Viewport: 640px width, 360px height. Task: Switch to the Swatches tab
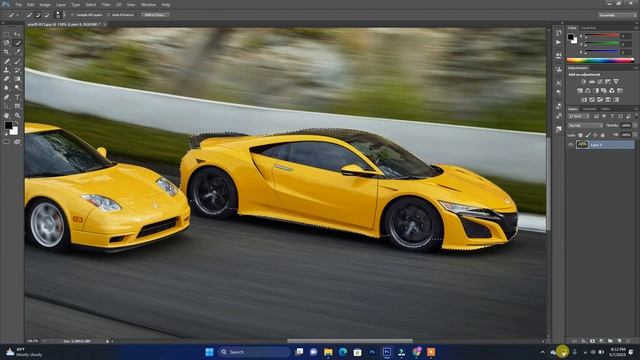click(589, 28)
